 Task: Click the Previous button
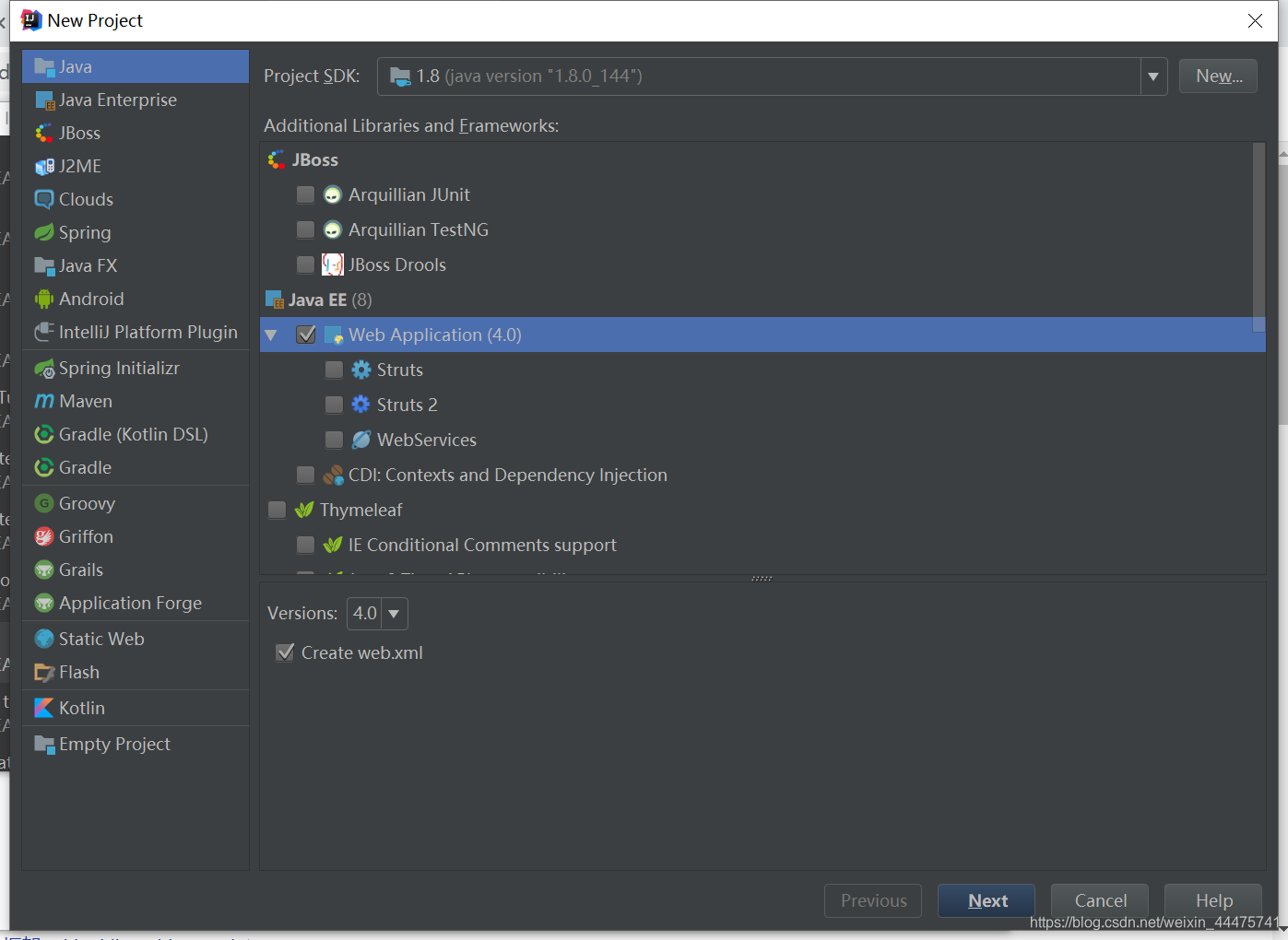[873, 901]
